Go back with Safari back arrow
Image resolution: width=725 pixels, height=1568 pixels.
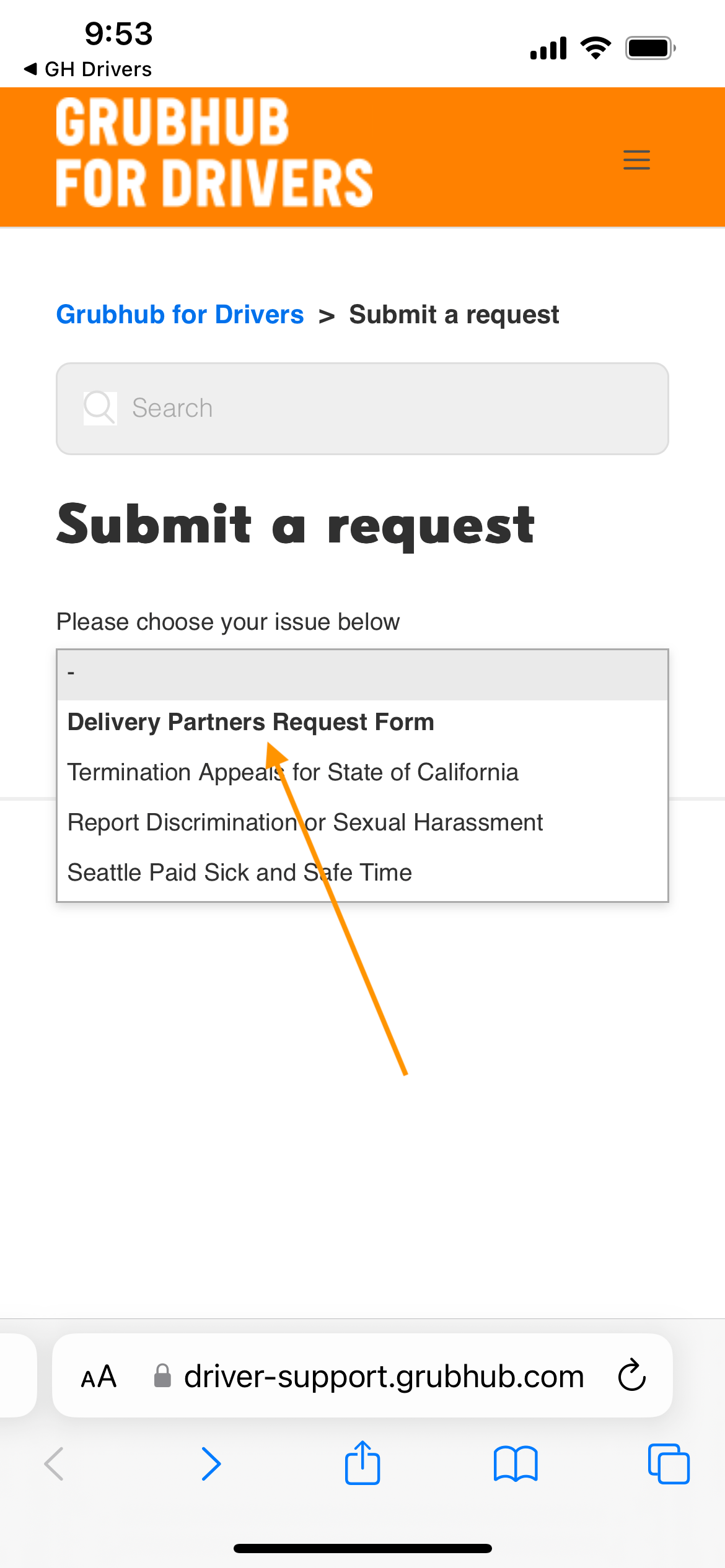(55, 1464)
